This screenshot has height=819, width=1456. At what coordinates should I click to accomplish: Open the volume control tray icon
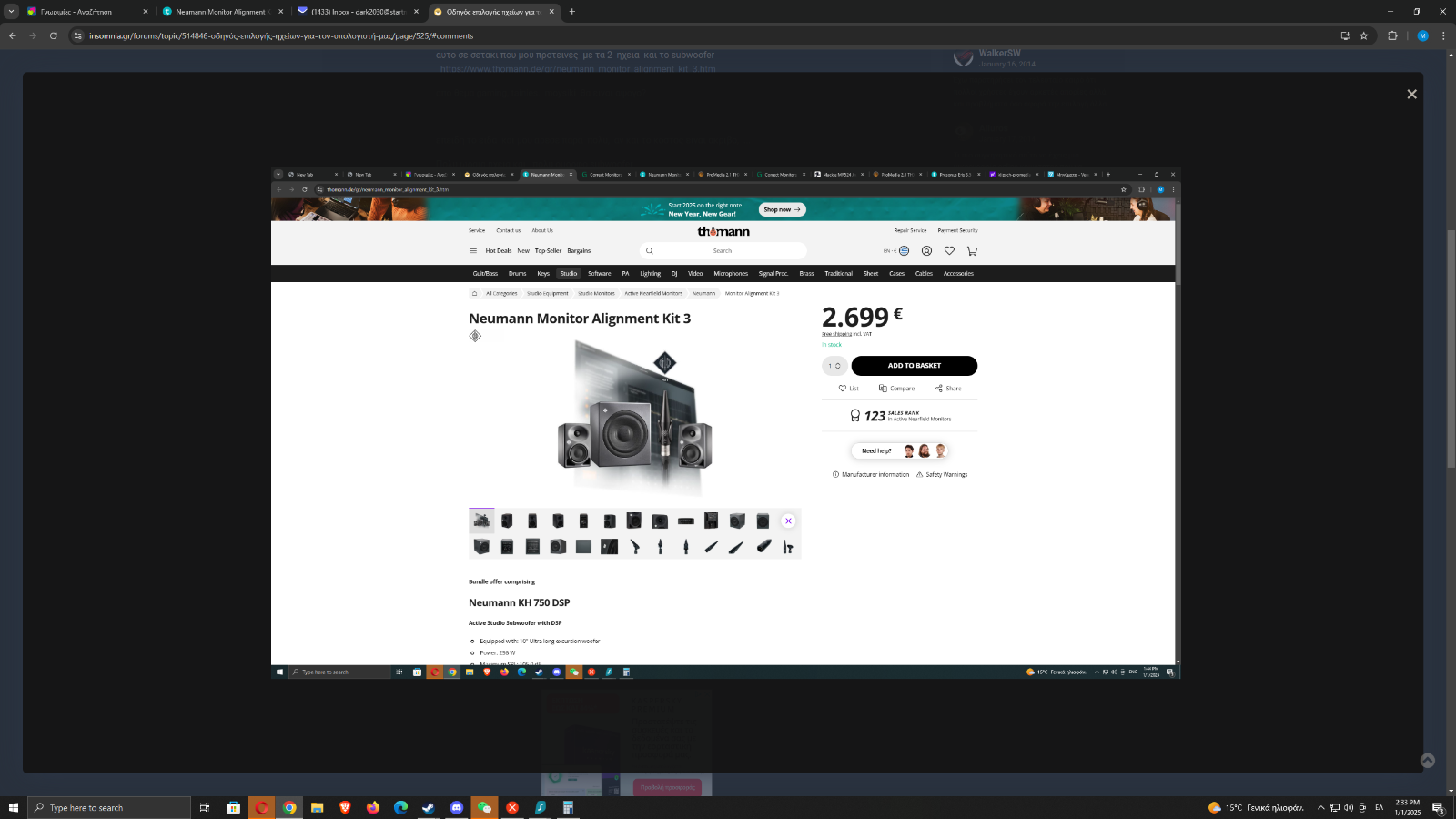tap(1348, 807)
